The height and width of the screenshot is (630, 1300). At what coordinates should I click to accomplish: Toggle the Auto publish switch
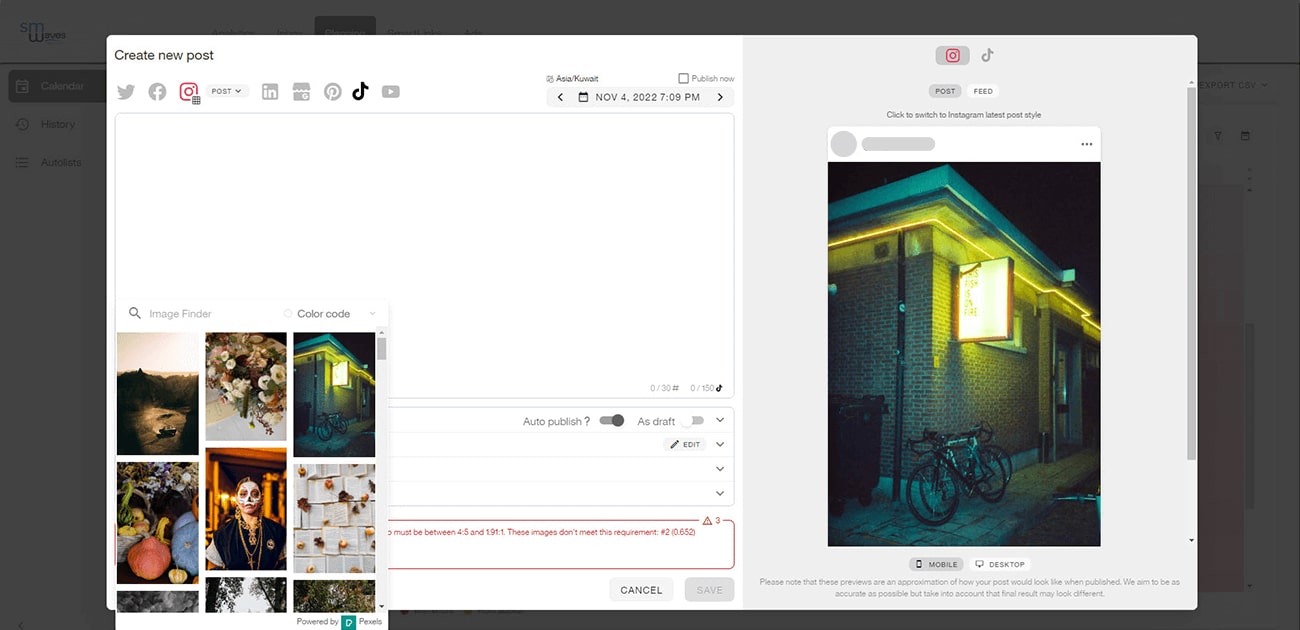tap(612, 421)
